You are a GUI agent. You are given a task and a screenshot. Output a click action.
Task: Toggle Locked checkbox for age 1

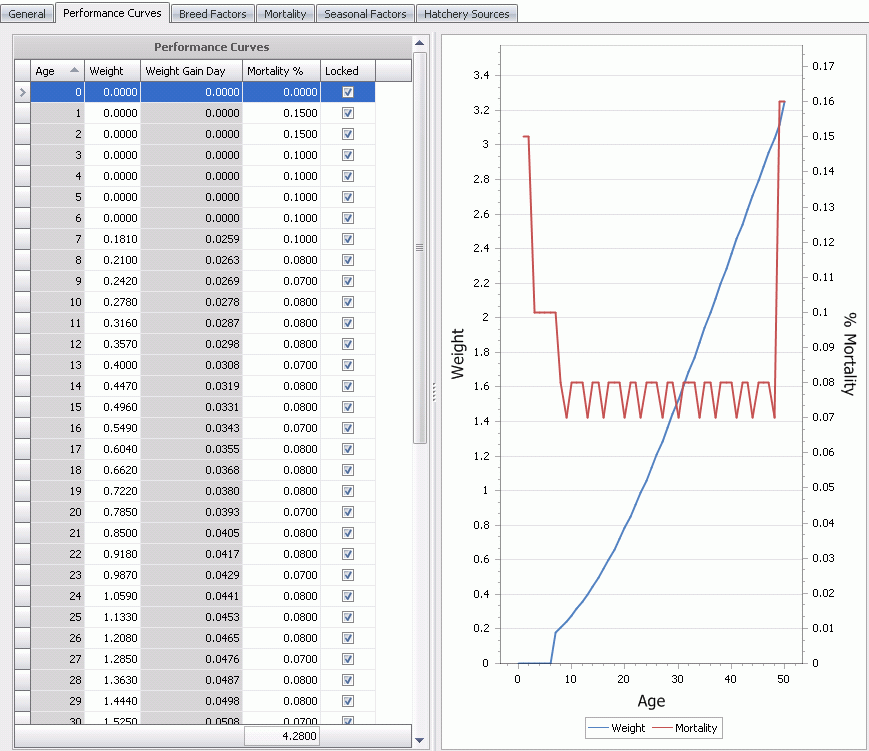point(348,113)
